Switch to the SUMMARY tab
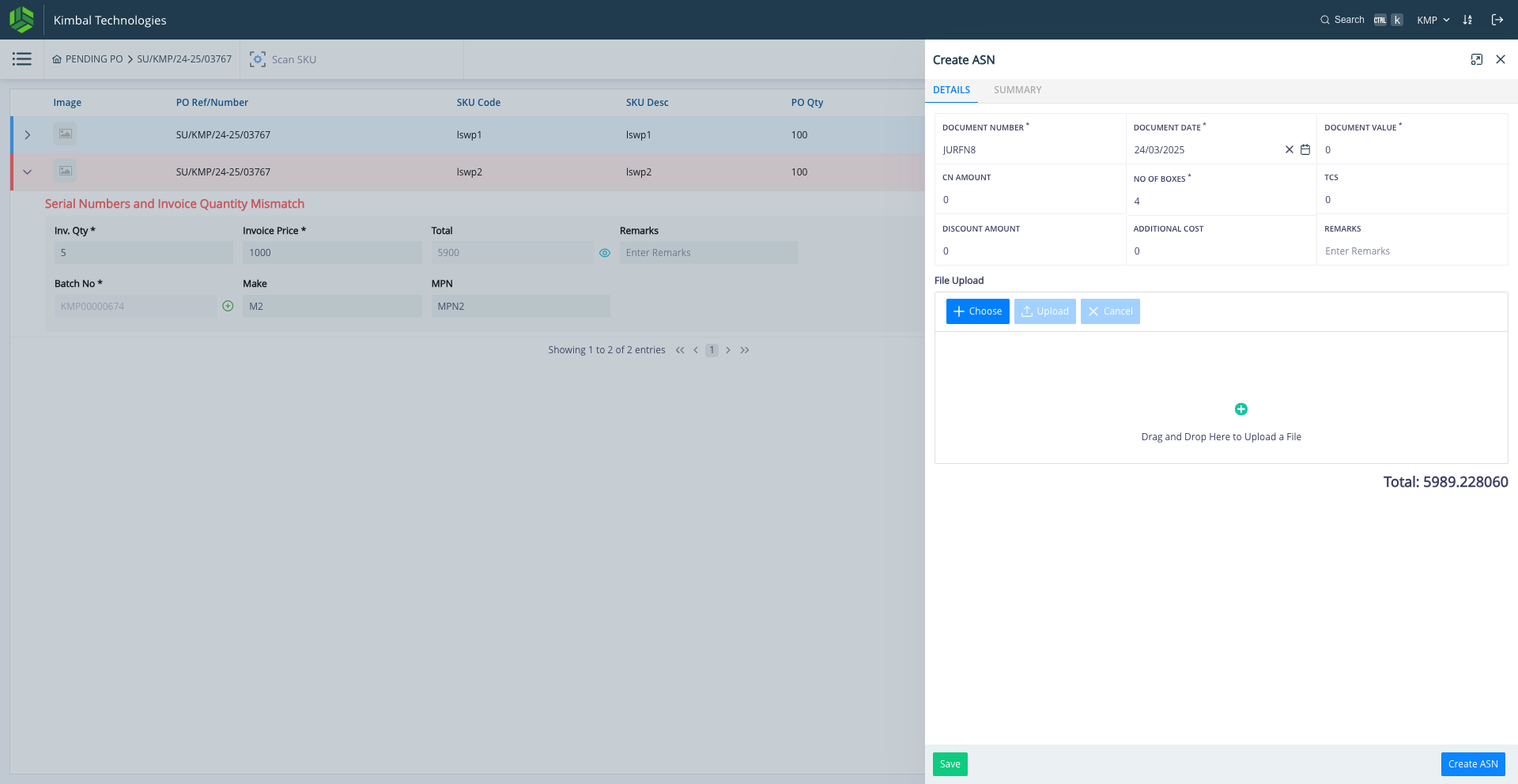Screen dimensions: 1518x784 pyautogui.click(x=1017, y=90)
